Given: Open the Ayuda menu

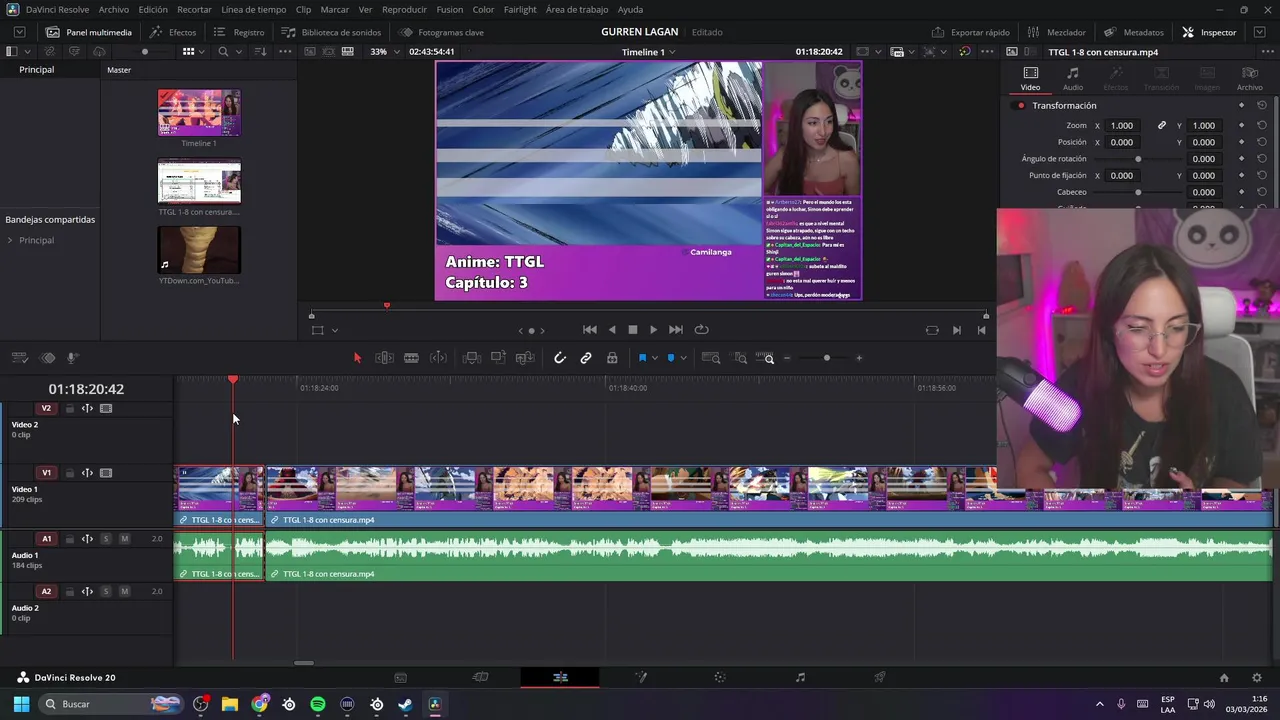Looking at the screenshot, I should point(631,9).
